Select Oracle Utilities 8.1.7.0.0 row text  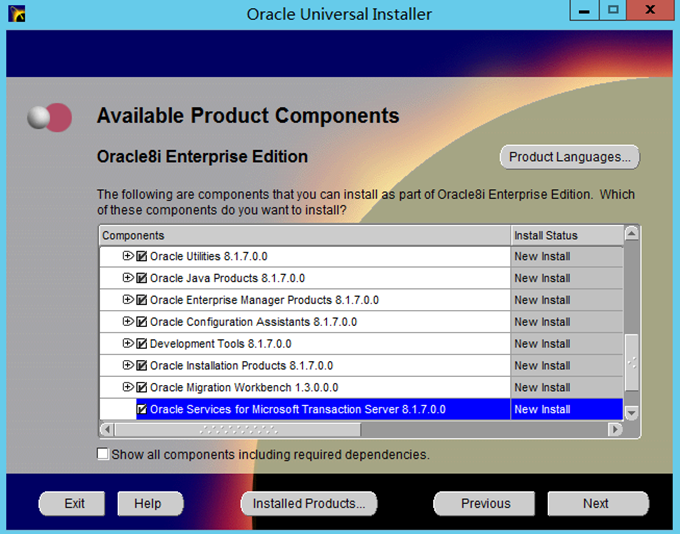pyautogui.click(x=209, y=256)
